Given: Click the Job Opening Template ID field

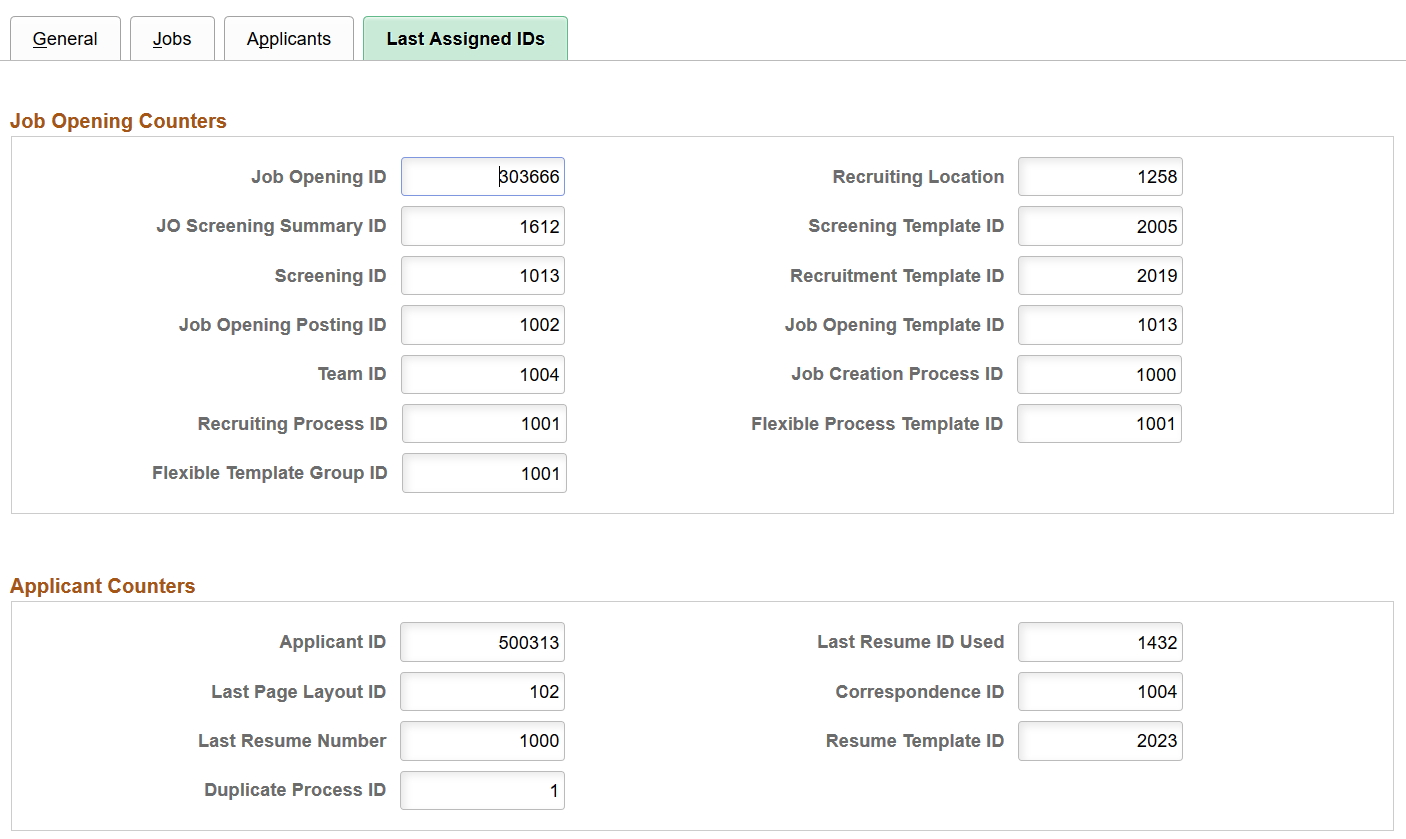Looking at the screenshot, I should pos(1100,325).
